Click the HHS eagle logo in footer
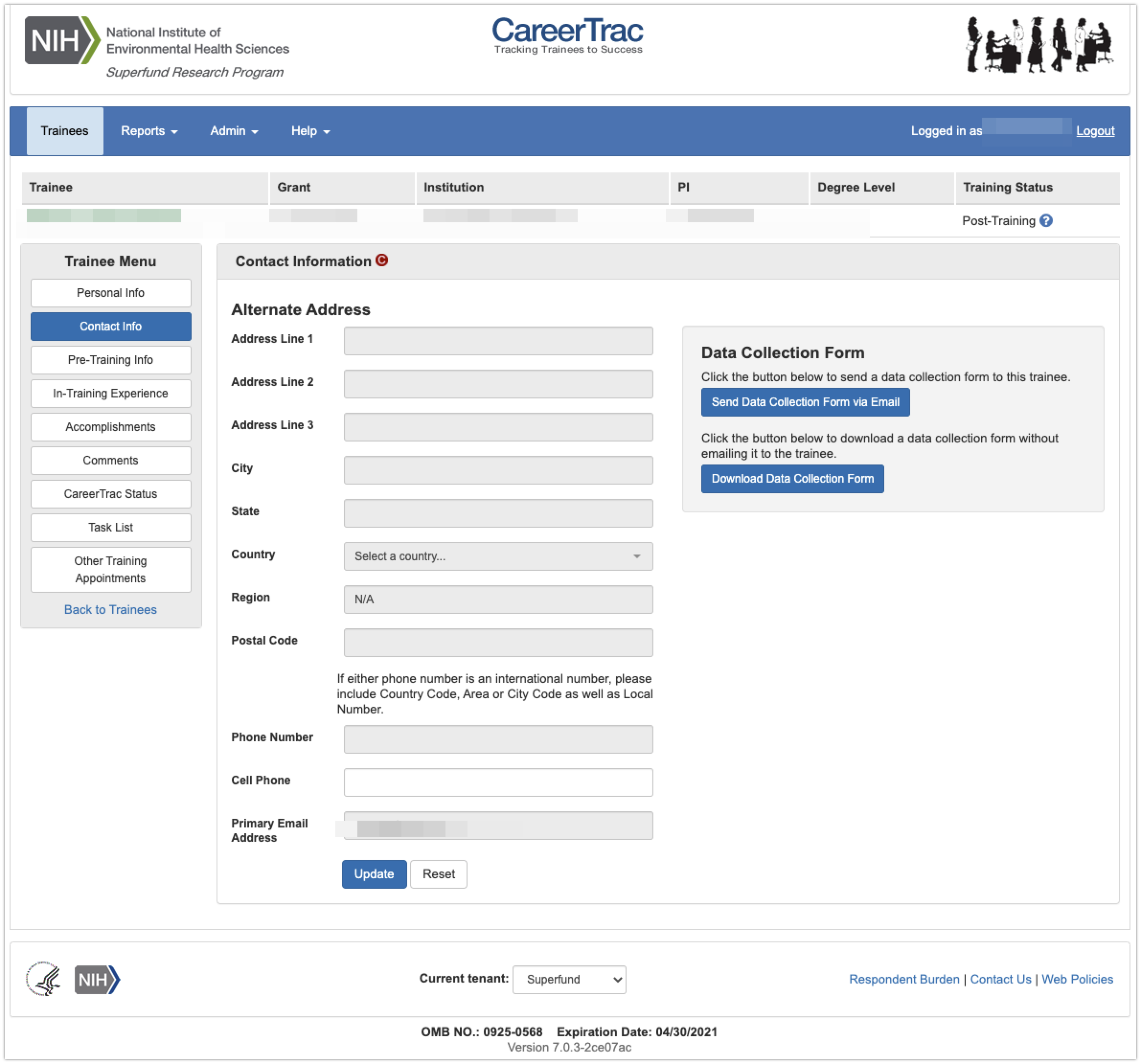 point(44,978)
